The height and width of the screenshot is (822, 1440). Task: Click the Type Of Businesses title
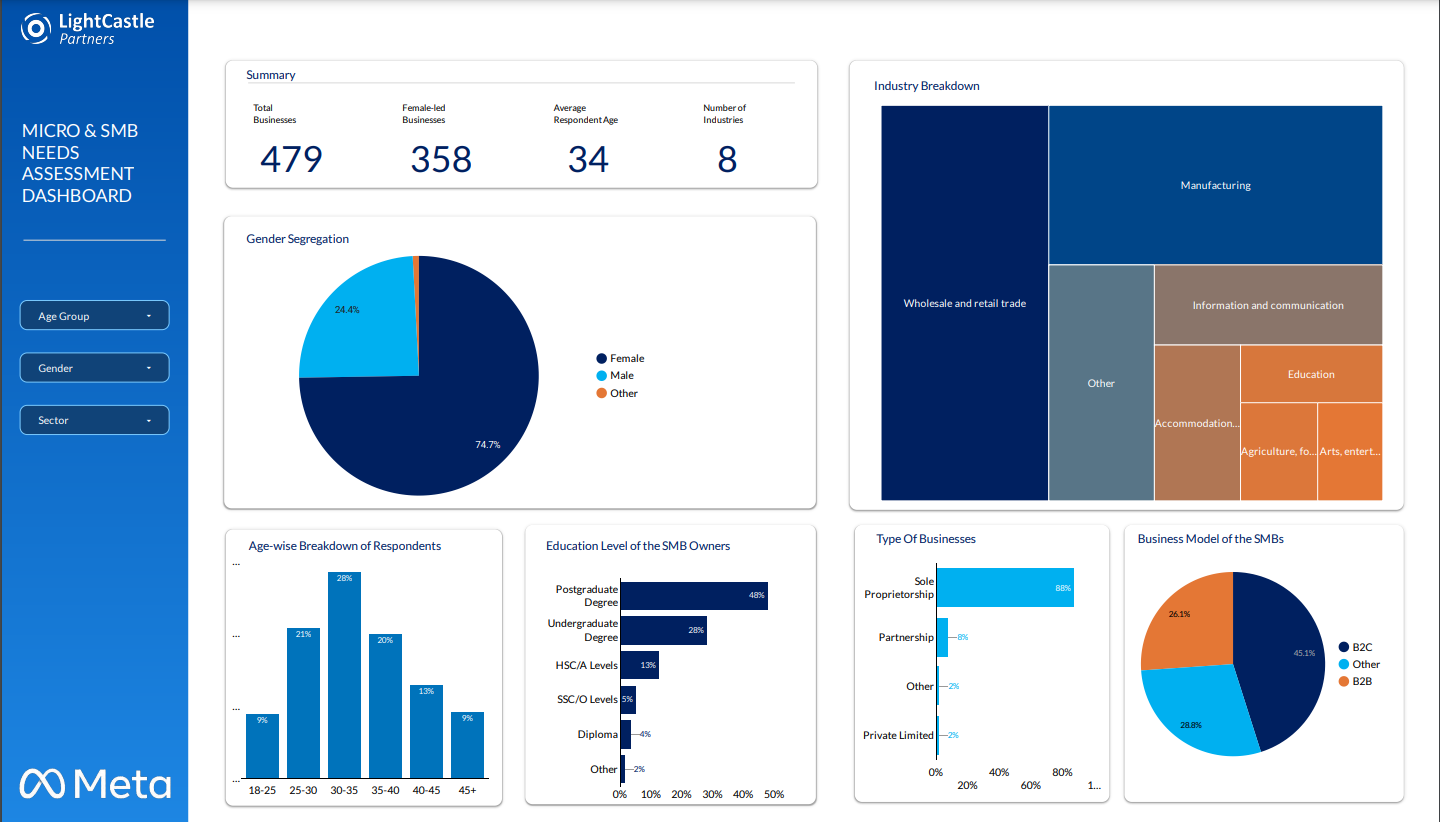(x=926, y=539)
